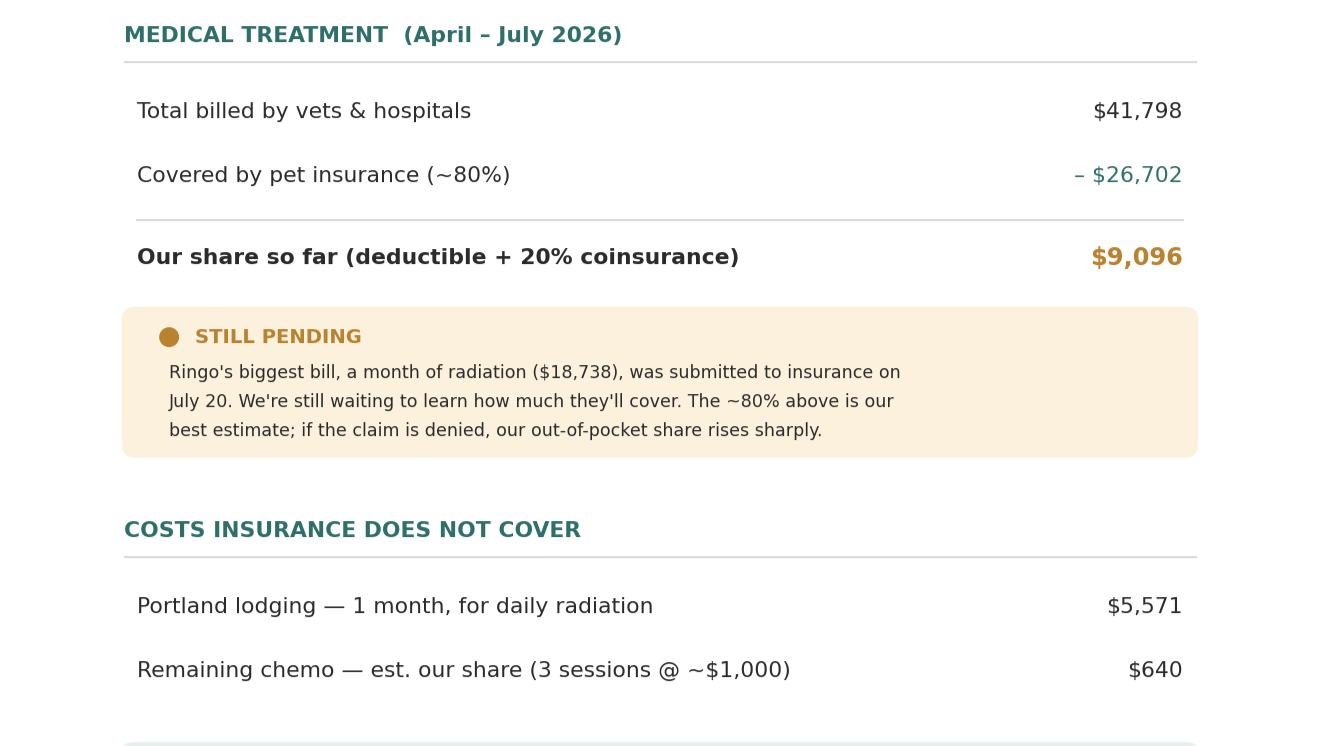Screen dimensions: 1320x746
Task: Click the divider above Our share so far
Action: (660, 220)
